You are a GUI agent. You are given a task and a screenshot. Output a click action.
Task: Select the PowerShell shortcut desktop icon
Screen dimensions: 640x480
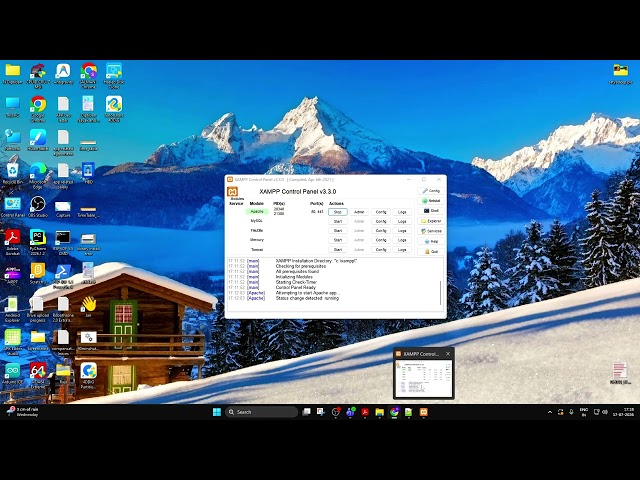[x=63, y=276]
